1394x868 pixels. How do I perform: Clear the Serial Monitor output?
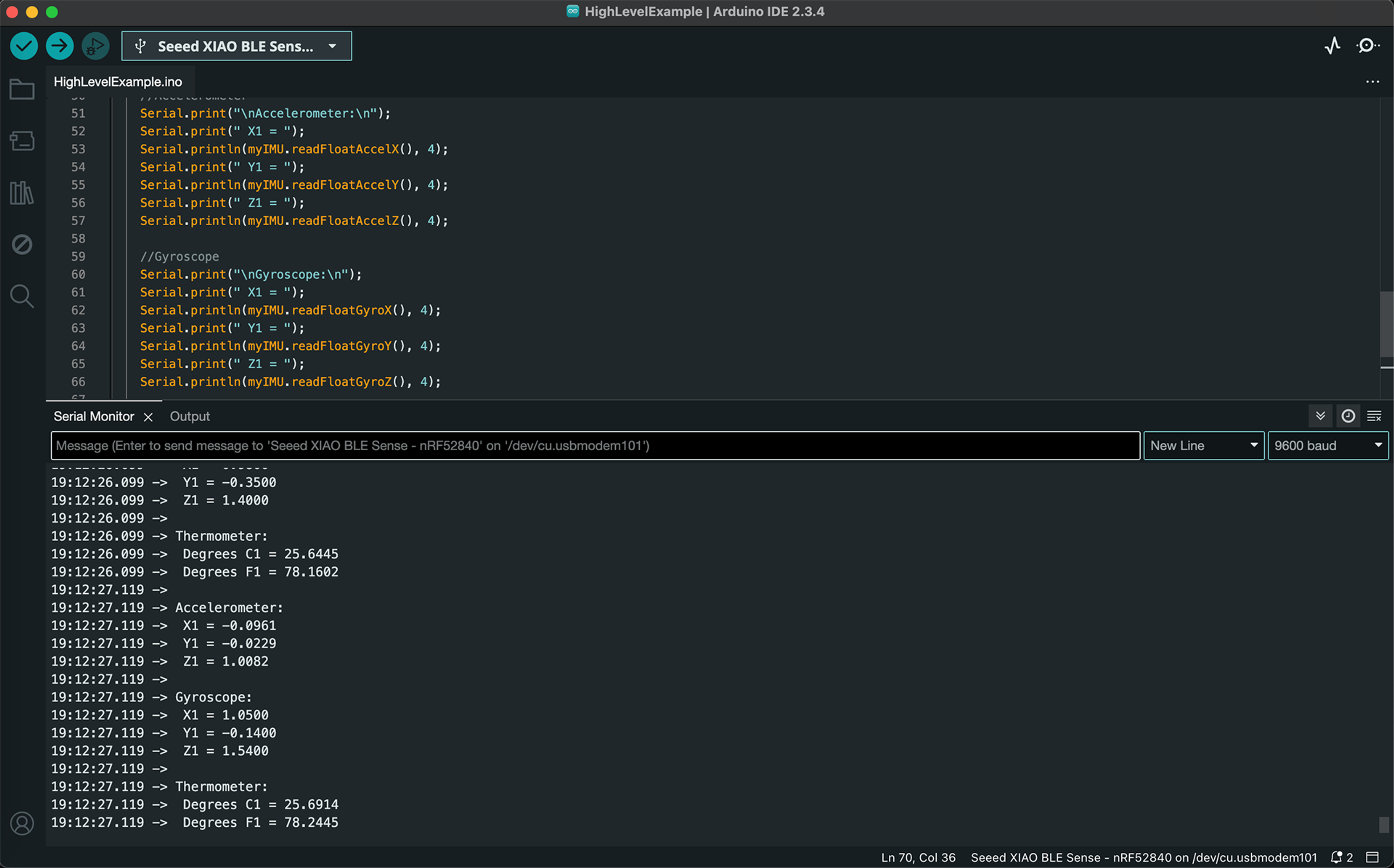pyautogui.click(x=1374, y=415)
